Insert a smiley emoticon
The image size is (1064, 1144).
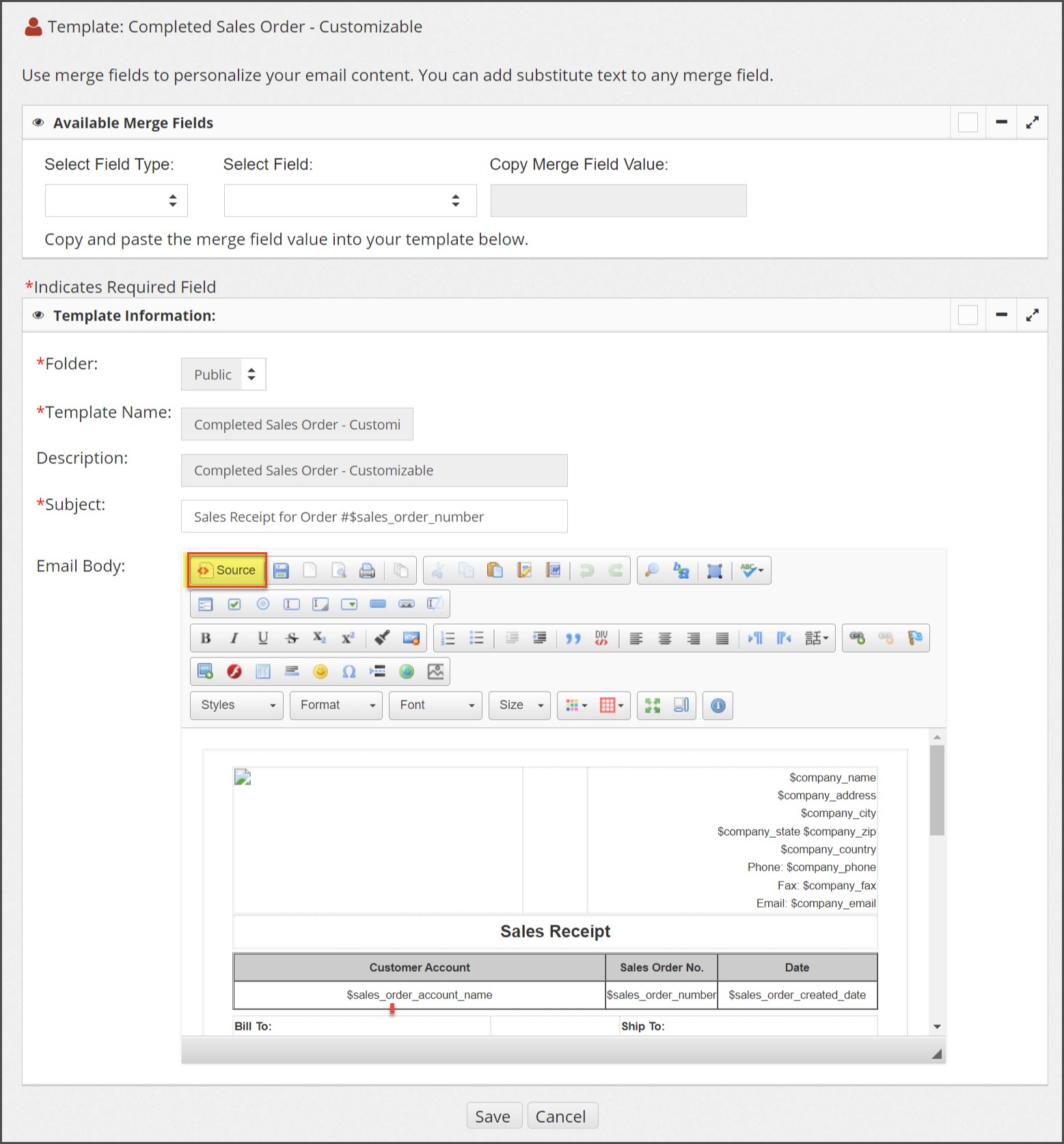(320, 671)
